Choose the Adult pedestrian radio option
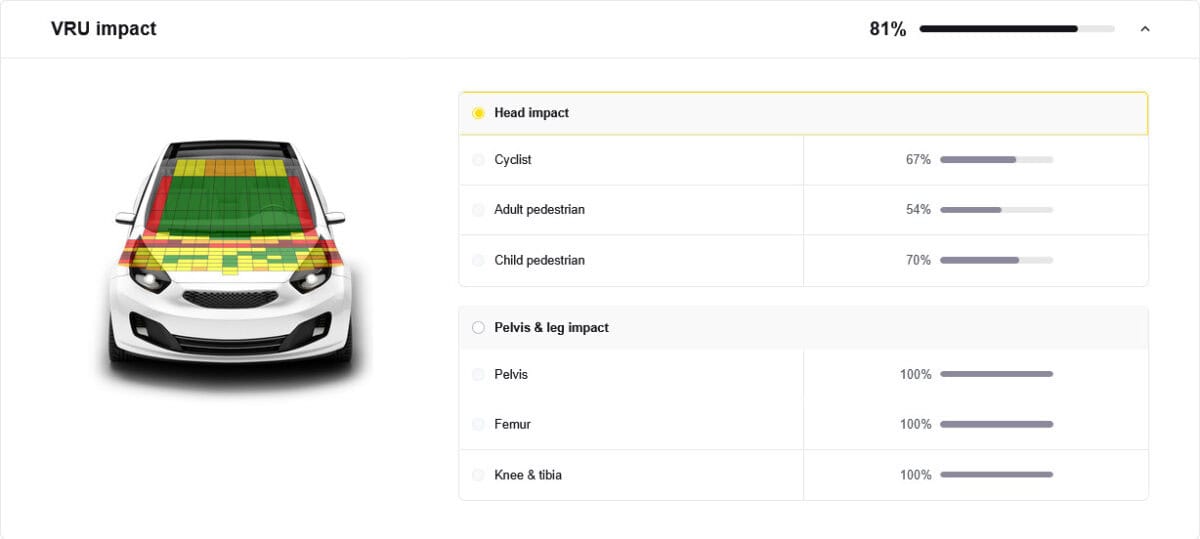 [x=478, y=210]
